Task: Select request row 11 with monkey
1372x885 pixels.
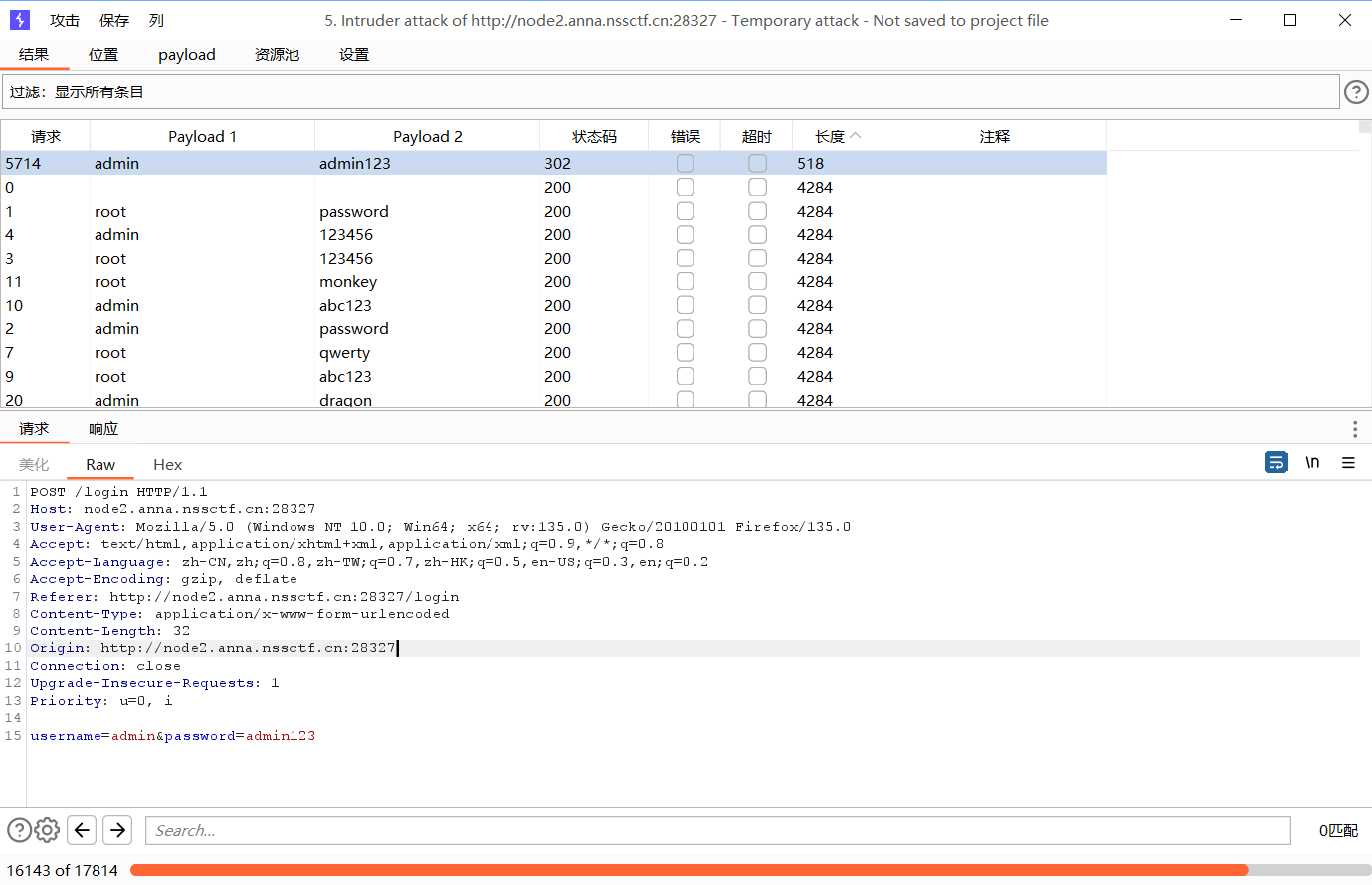Action: [553, 281]
